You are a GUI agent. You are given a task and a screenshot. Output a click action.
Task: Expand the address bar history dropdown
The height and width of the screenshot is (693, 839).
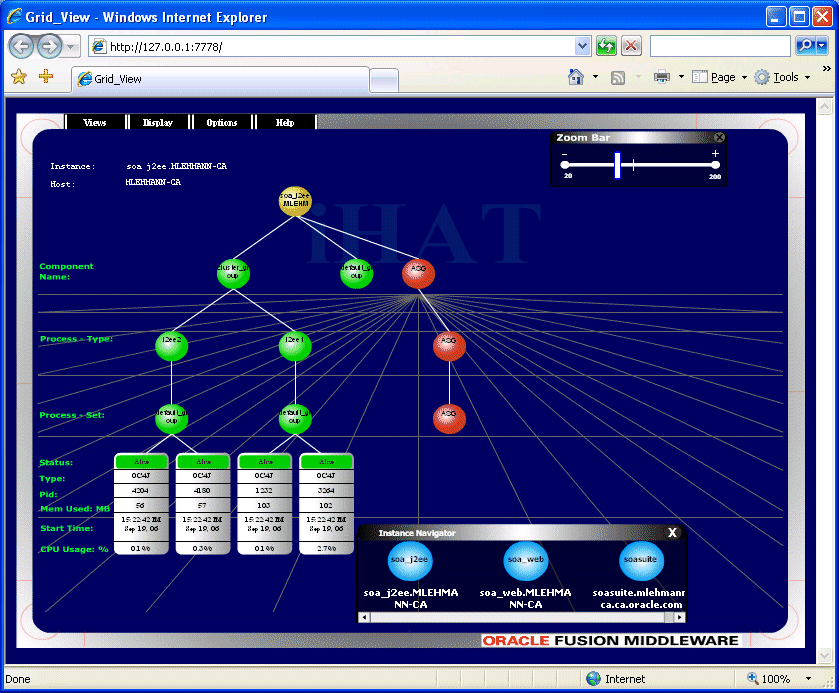coord(582,47)
